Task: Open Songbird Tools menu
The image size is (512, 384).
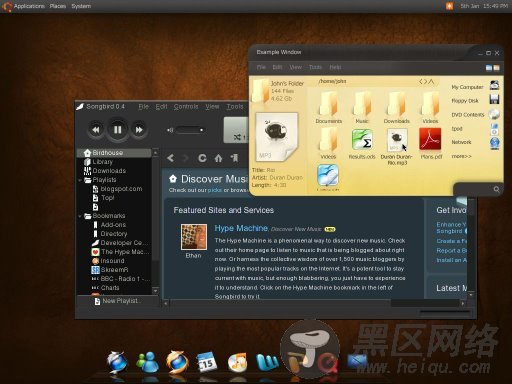Action: pos(235,106)
